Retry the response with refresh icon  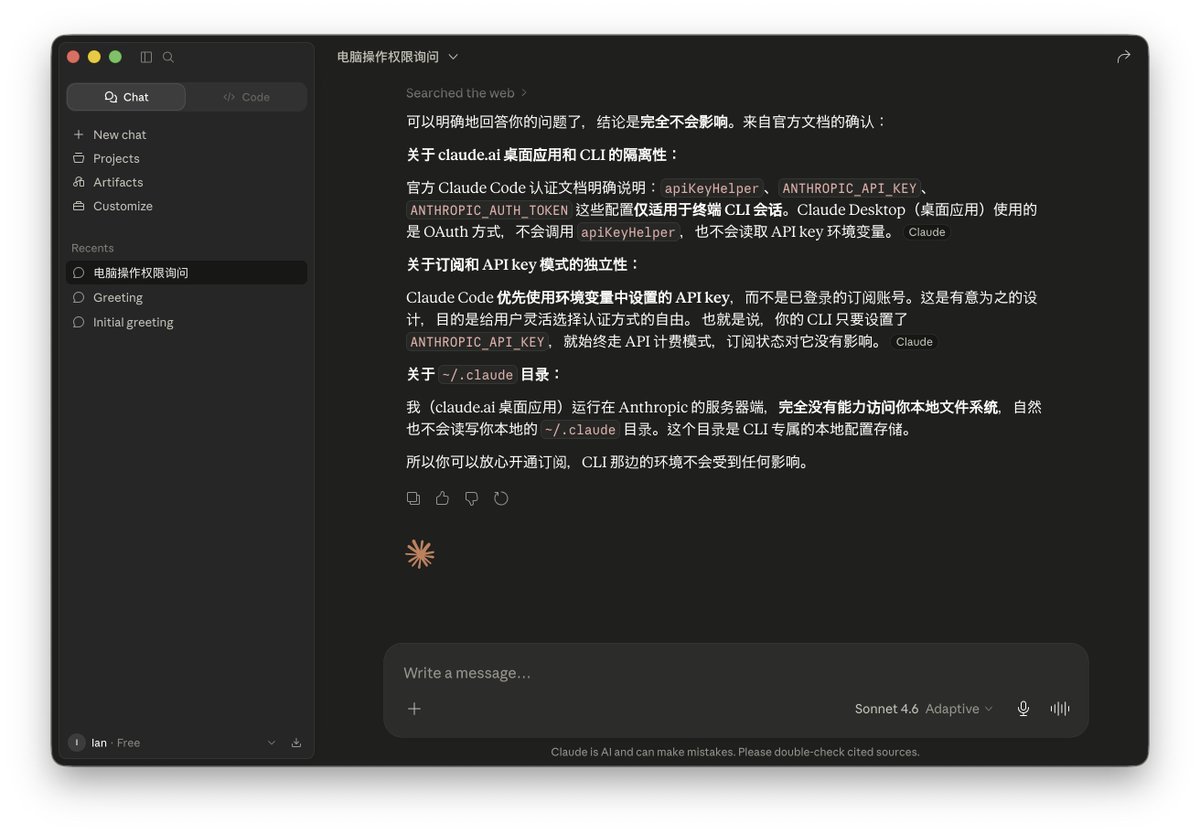501,498
